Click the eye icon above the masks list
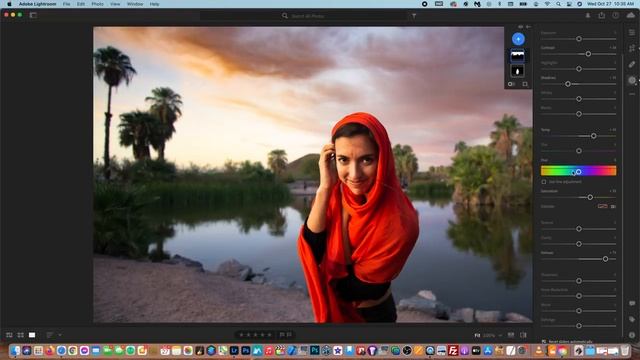Screen dimensions: 640x360 [520, 27]
